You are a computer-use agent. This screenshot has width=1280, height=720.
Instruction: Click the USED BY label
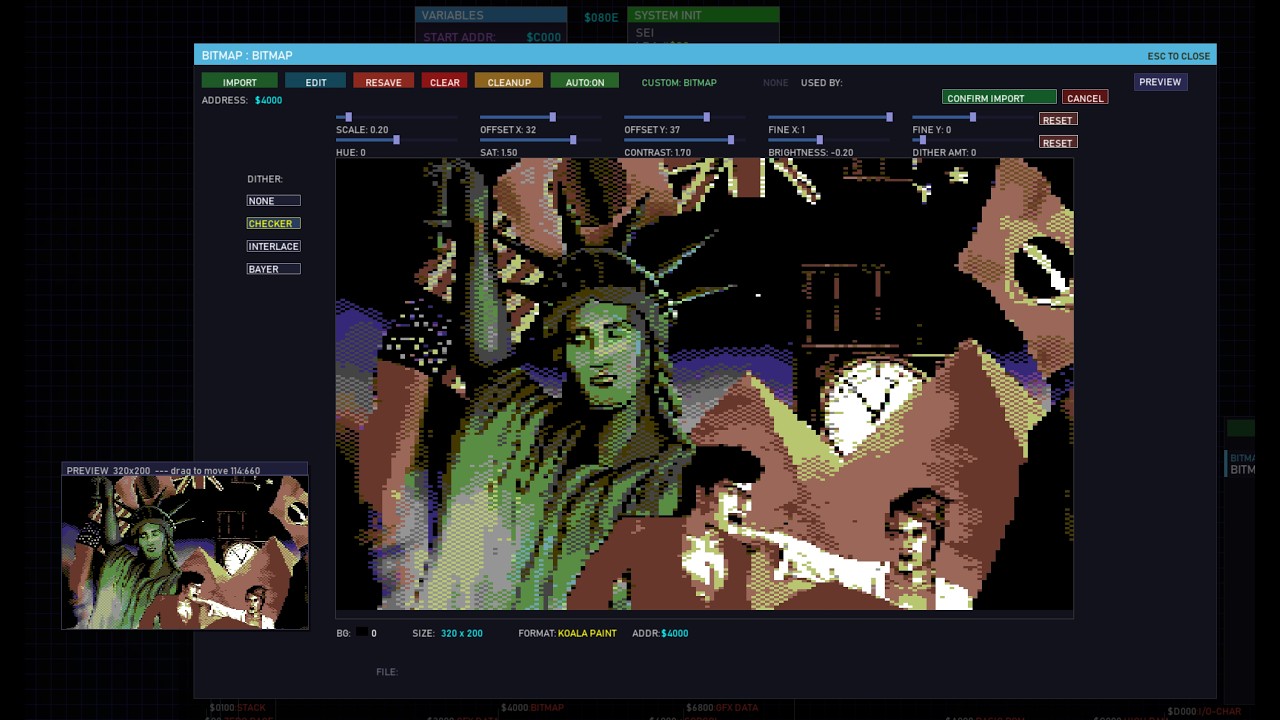pyautogui.click(x=821, y=83)
